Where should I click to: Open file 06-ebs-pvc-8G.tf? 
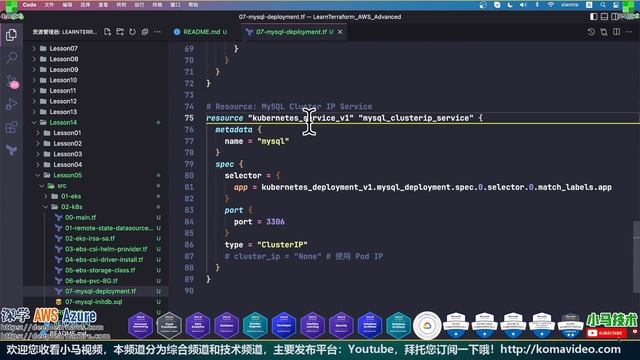pyautogui.click(x=91, y=281)
